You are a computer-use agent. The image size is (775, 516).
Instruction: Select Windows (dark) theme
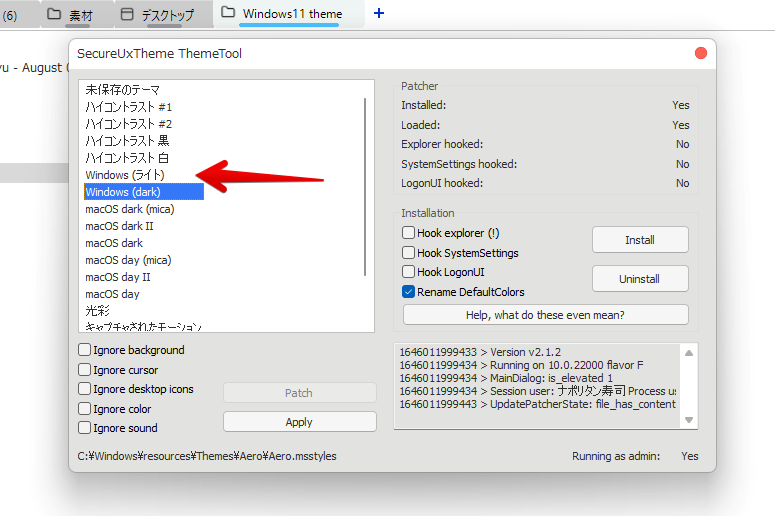[x=144, y=192]
